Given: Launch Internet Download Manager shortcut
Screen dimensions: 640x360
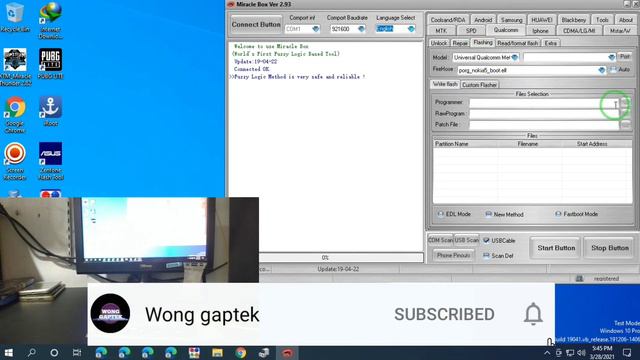Looking at the screenshot, I should click(51, 20).
